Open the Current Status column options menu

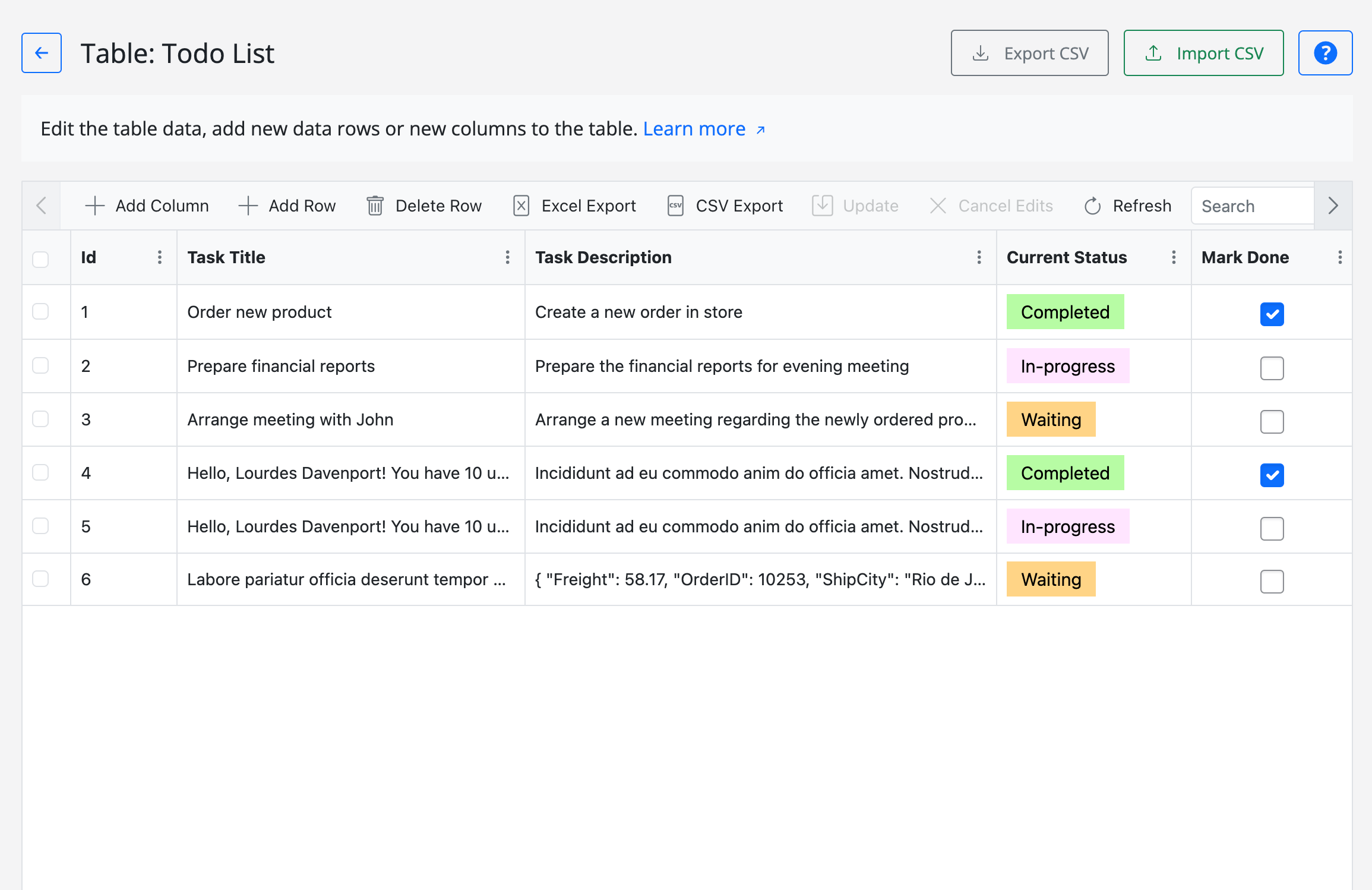coord(1174,257)
